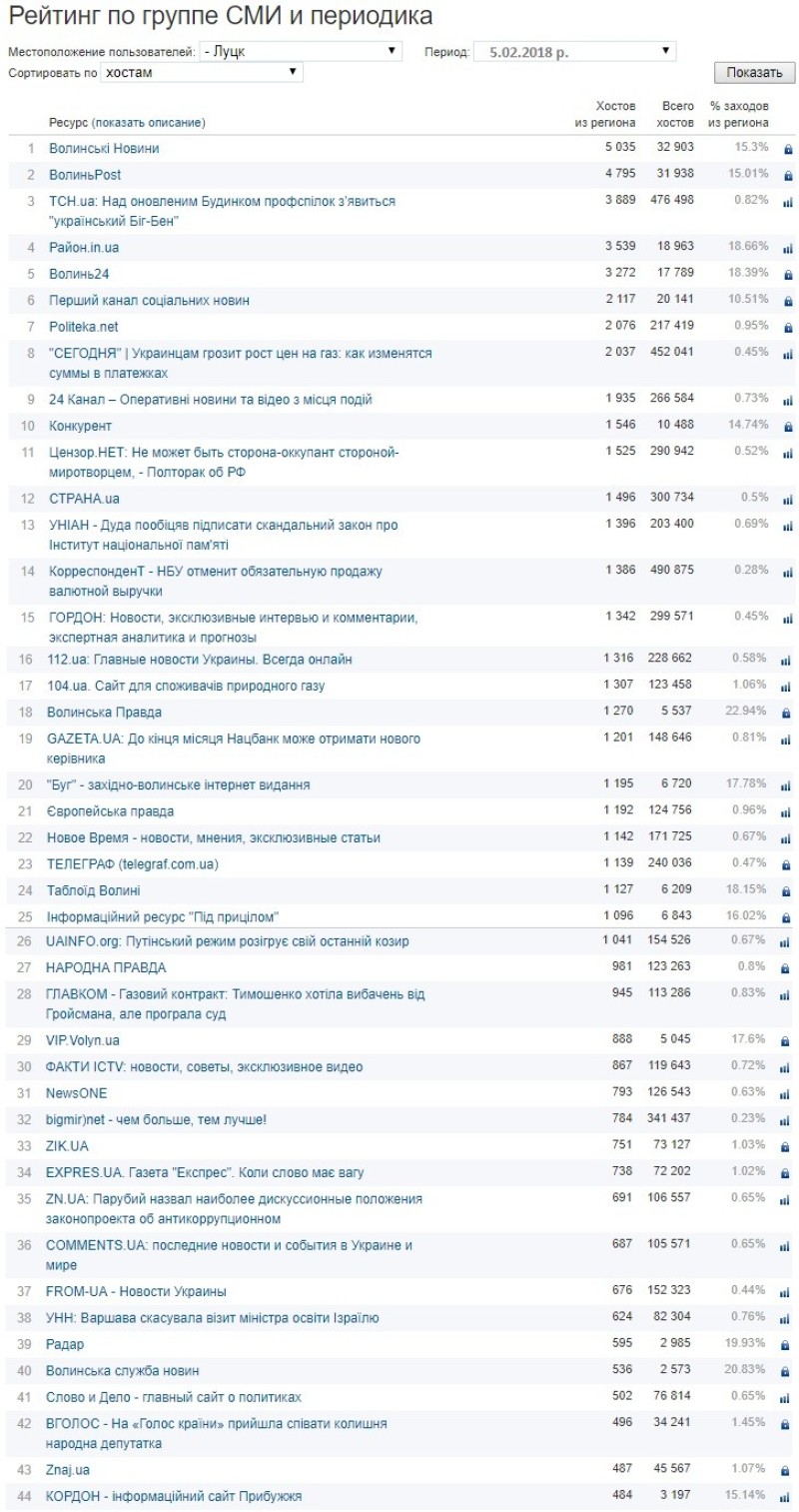Click the lock icon next to Конкурент
The image size is (799, 1512).
pyautogui.click(x=787, y=427)
